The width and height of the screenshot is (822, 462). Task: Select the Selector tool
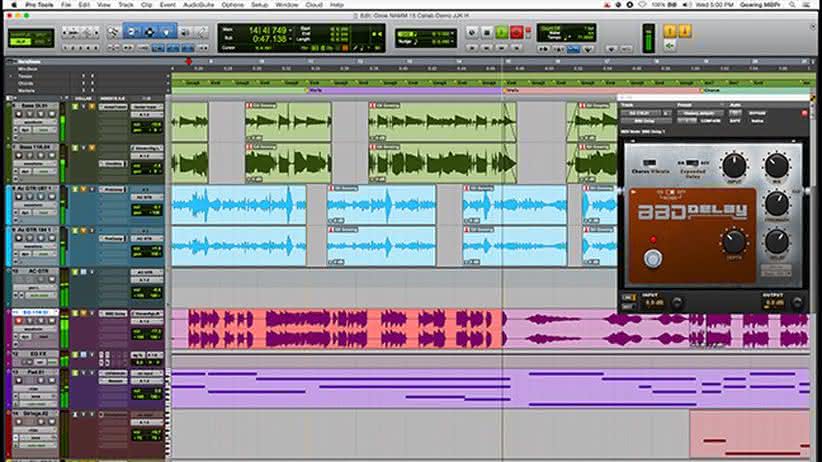149,33
